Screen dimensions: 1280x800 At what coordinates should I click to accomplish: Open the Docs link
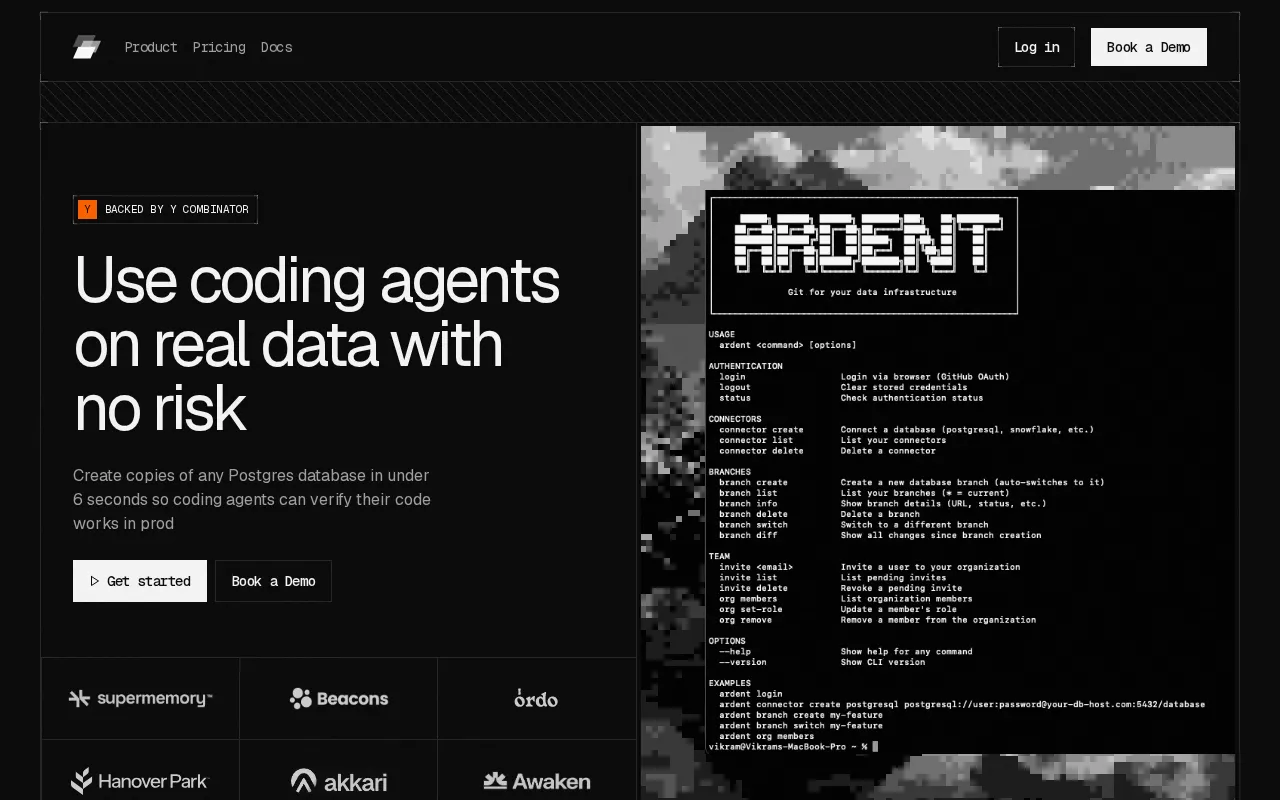point(276,47)
